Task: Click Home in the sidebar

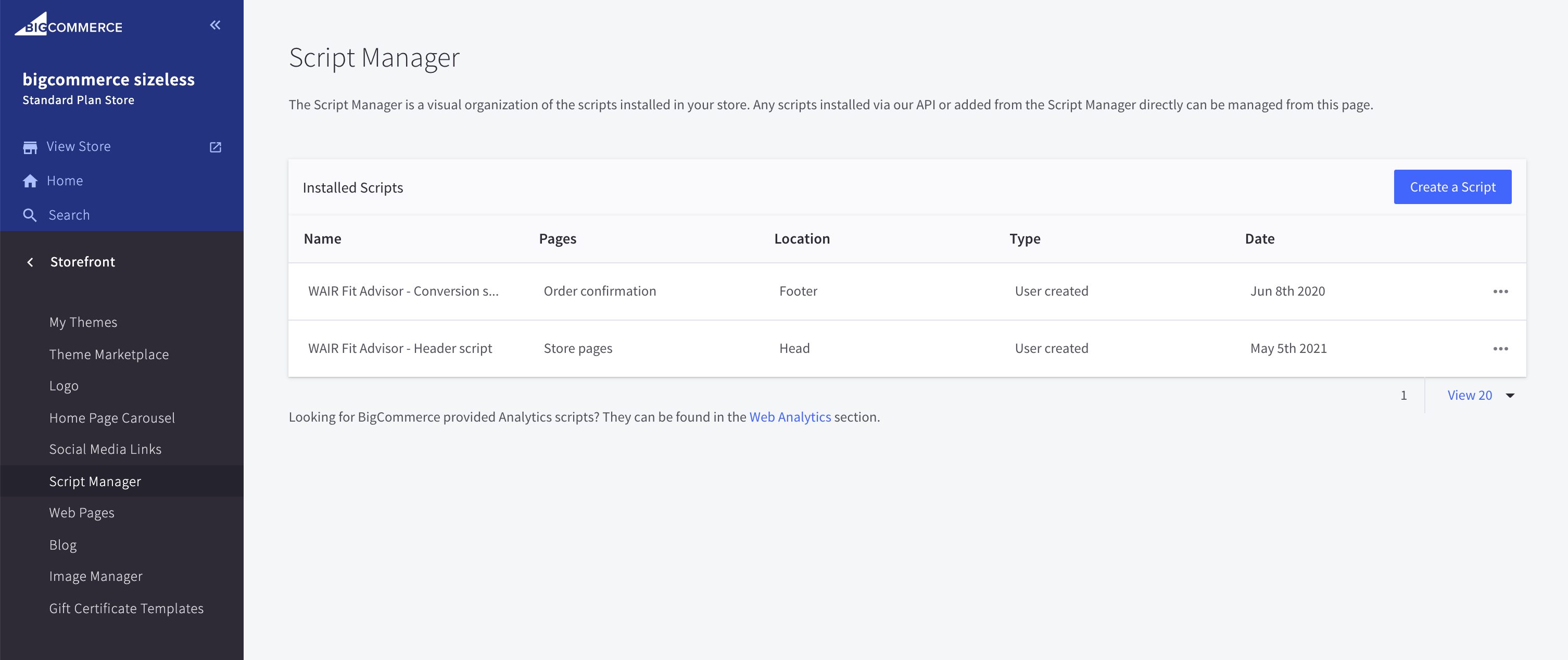Action: [65, 181]
